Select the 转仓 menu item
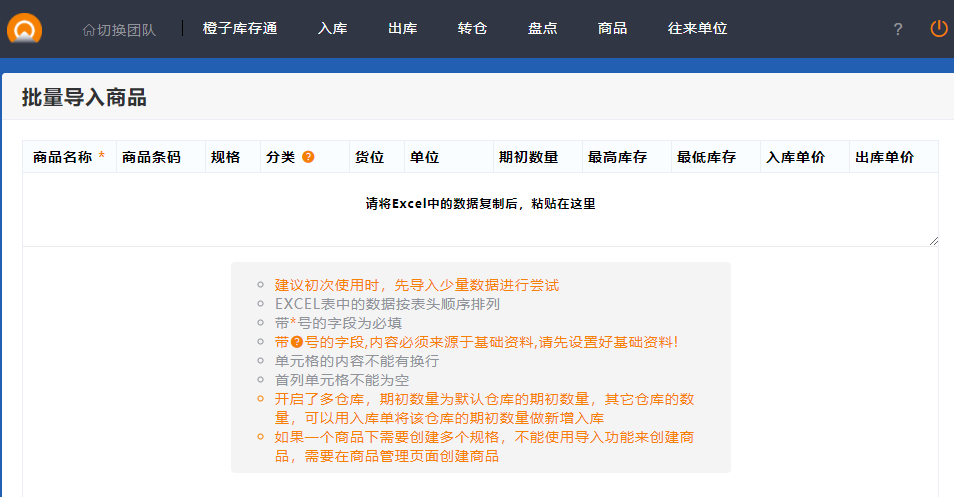This screenshot has width=954, height=497. tap(472, 29)
